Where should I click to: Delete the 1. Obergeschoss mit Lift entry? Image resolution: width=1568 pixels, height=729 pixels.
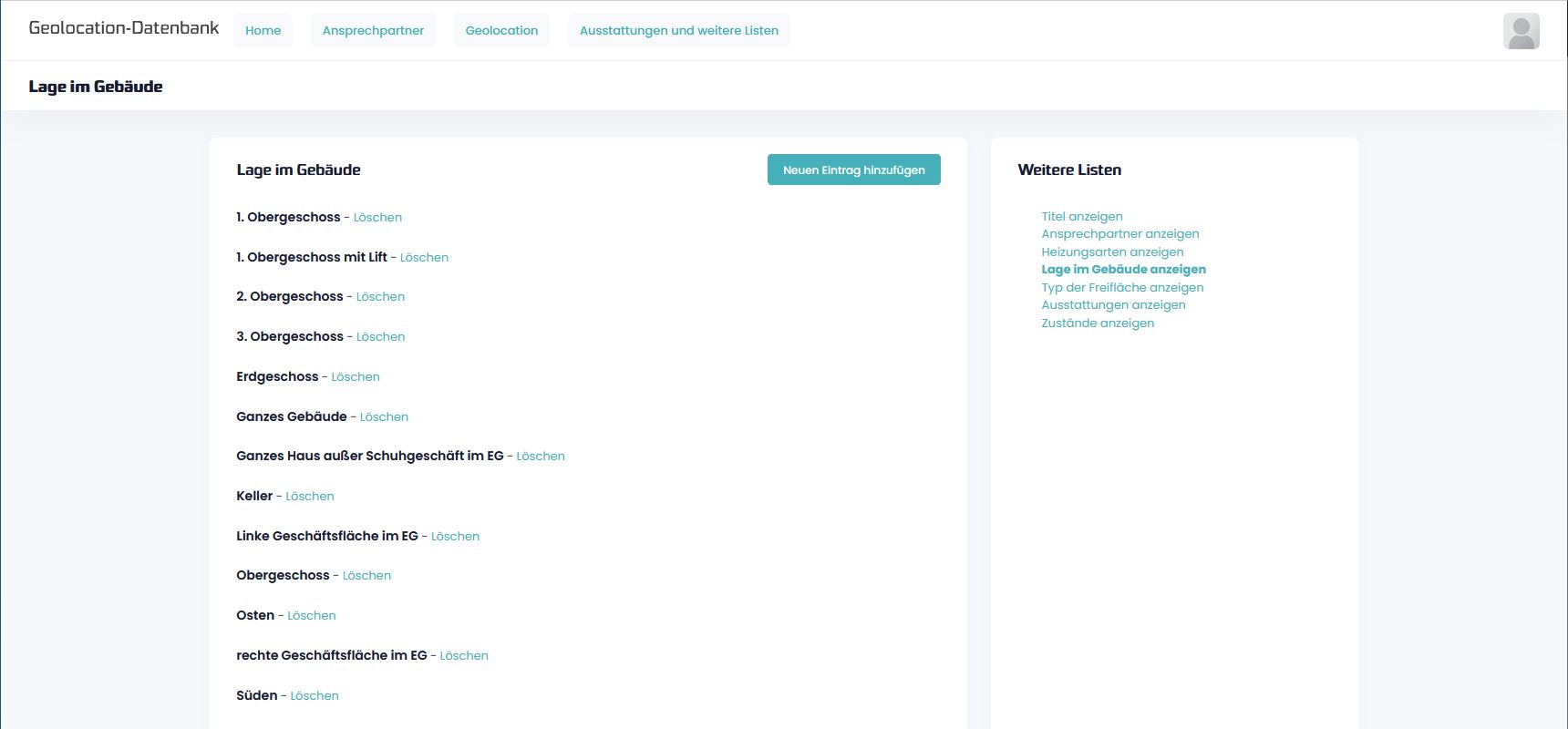coord(424,258)
